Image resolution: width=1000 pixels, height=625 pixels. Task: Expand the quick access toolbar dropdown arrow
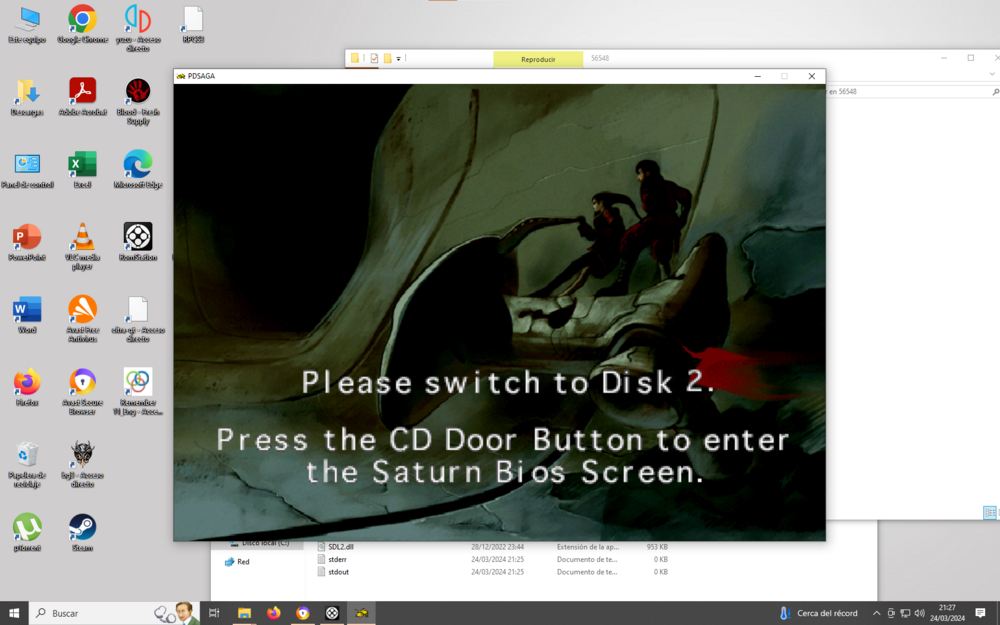(398, 59)
